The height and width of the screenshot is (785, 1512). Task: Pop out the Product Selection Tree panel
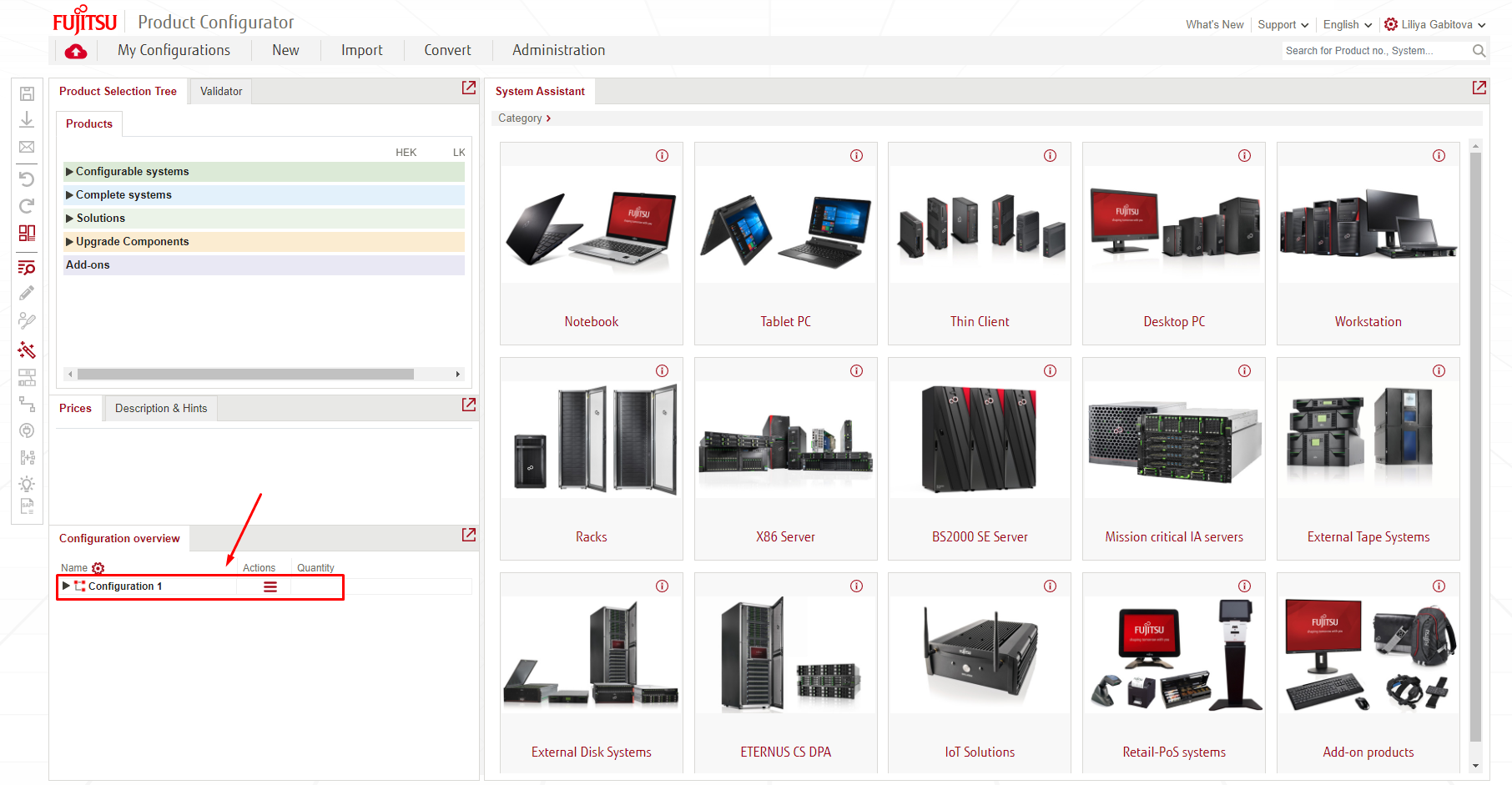tap(469, 88)
